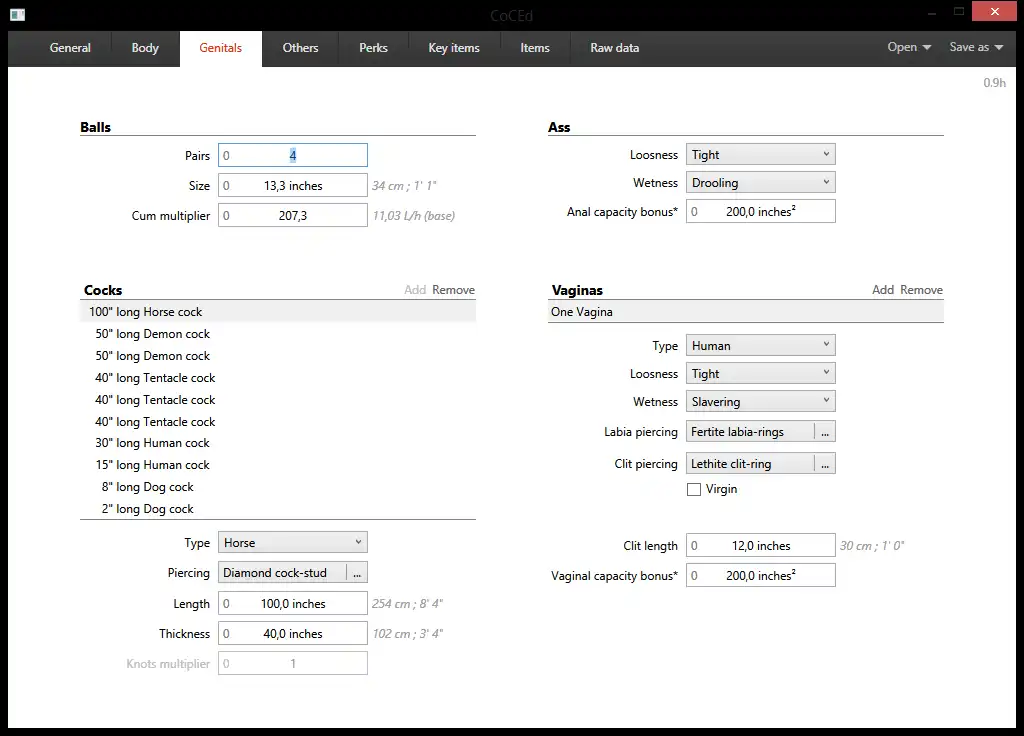Select the Genitals tab
This screenshot has width=1024, height=736.
[221, 48]
